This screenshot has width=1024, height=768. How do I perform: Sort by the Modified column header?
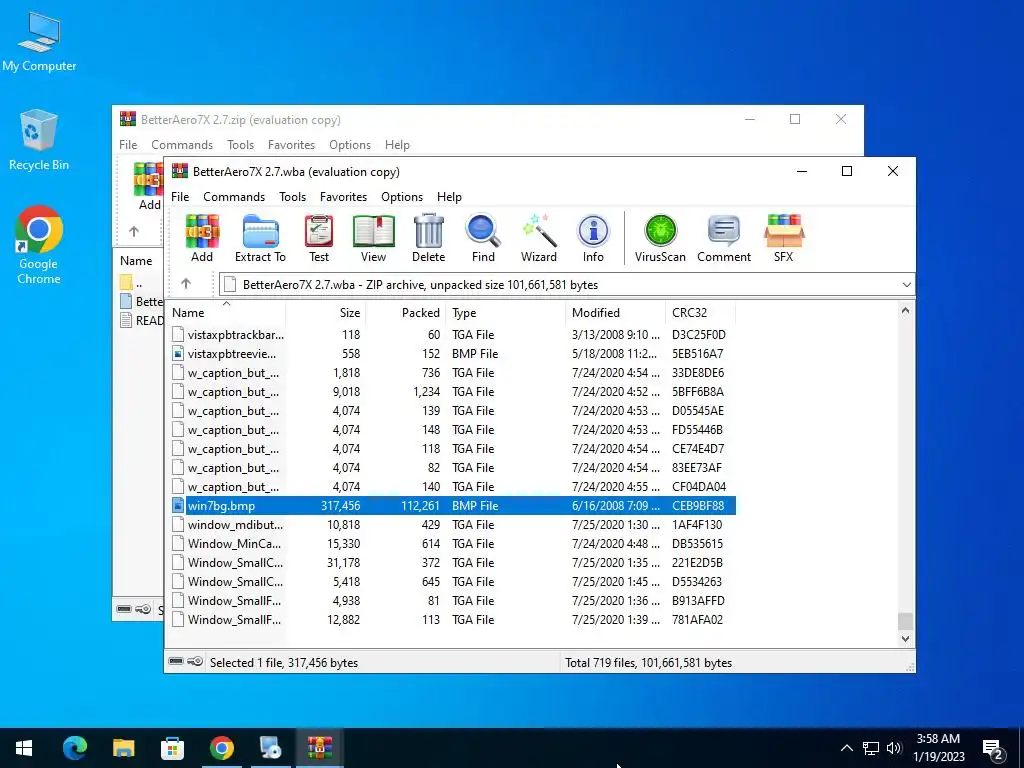pos(615,313)
